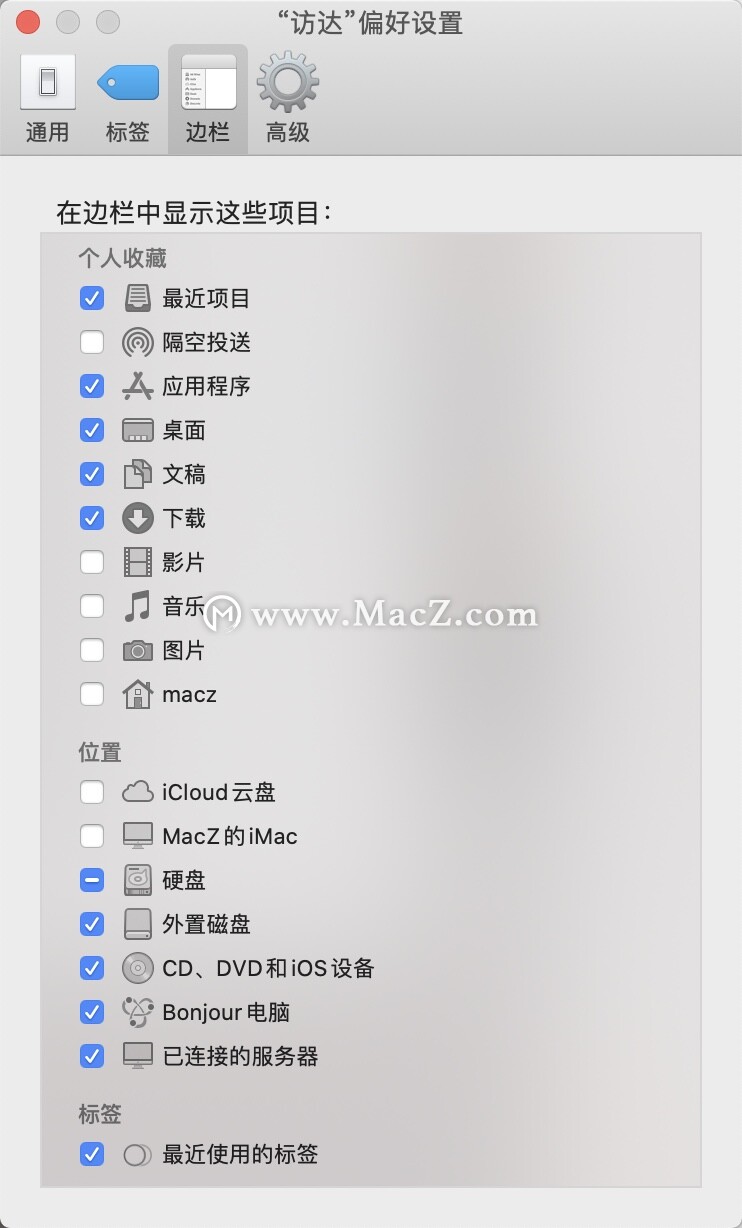
Task: Click the macz home folder icon
Action: point(138,694)
